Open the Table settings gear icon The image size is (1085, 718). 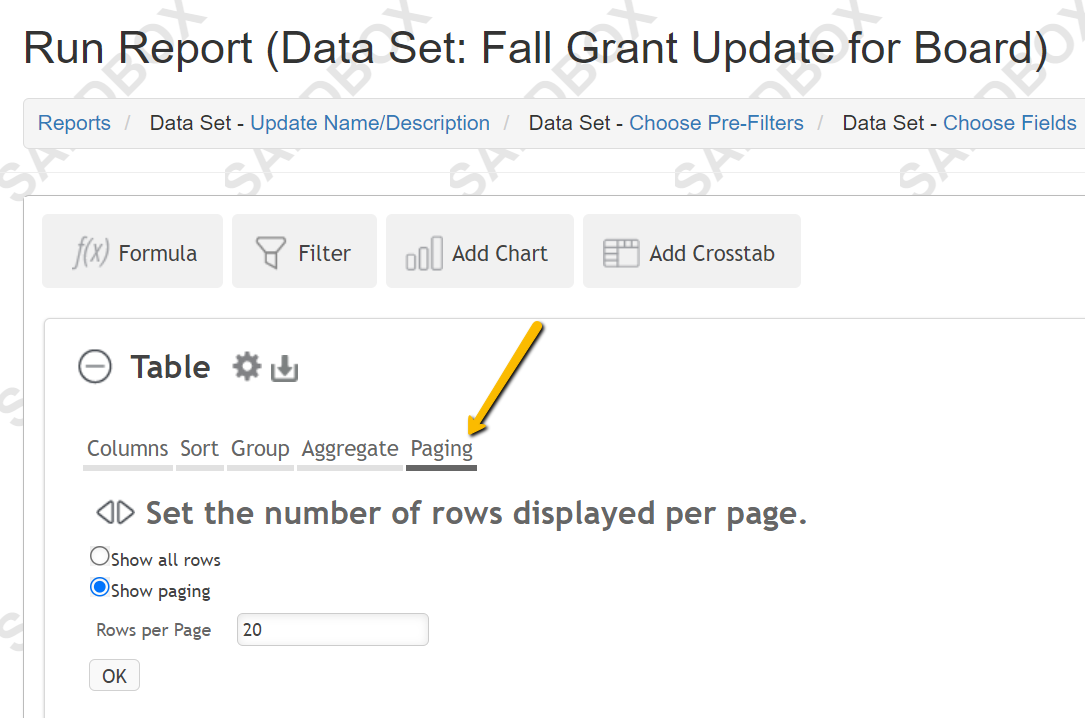point(246,367)
